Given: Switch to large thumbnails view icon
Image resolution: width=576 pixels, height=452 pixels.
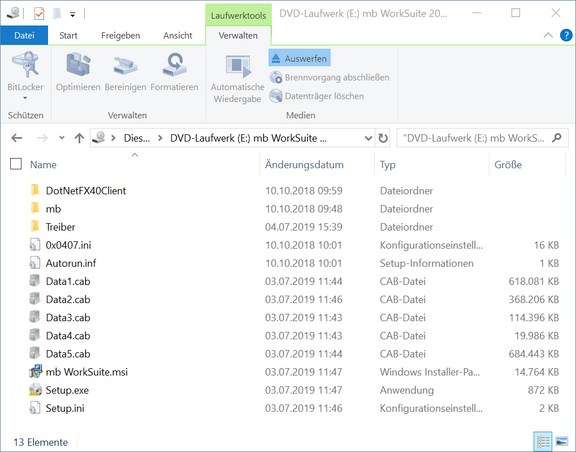Looking at the screenshot, I should coord(562,441).
